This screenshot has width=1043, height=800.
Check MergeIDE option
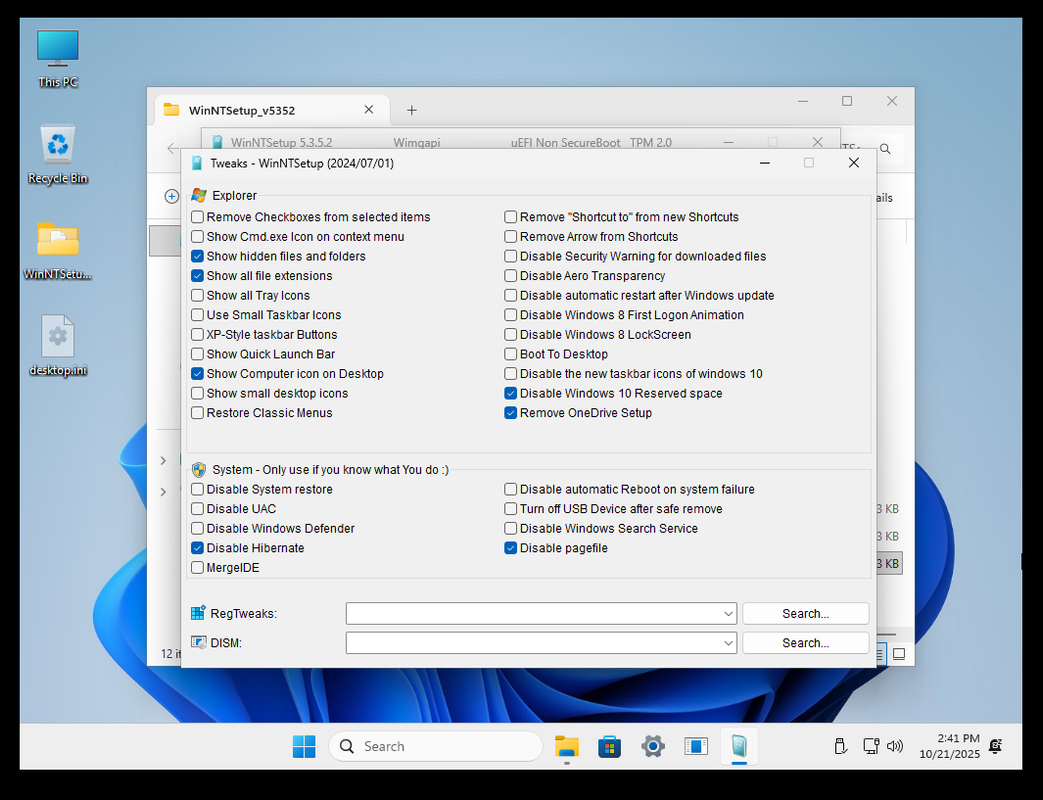point(198,568)
